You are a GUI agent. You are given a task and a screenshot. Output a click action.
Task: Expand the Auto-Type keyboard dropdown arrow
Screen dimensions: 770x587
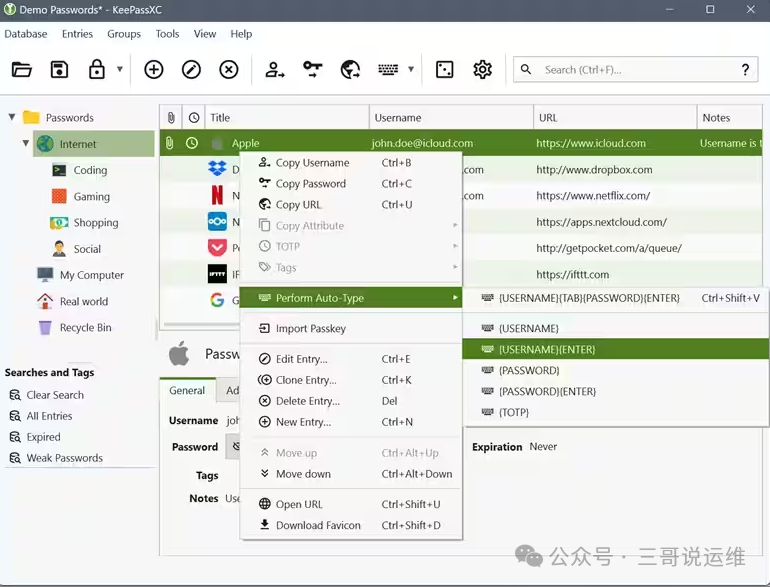411,70
